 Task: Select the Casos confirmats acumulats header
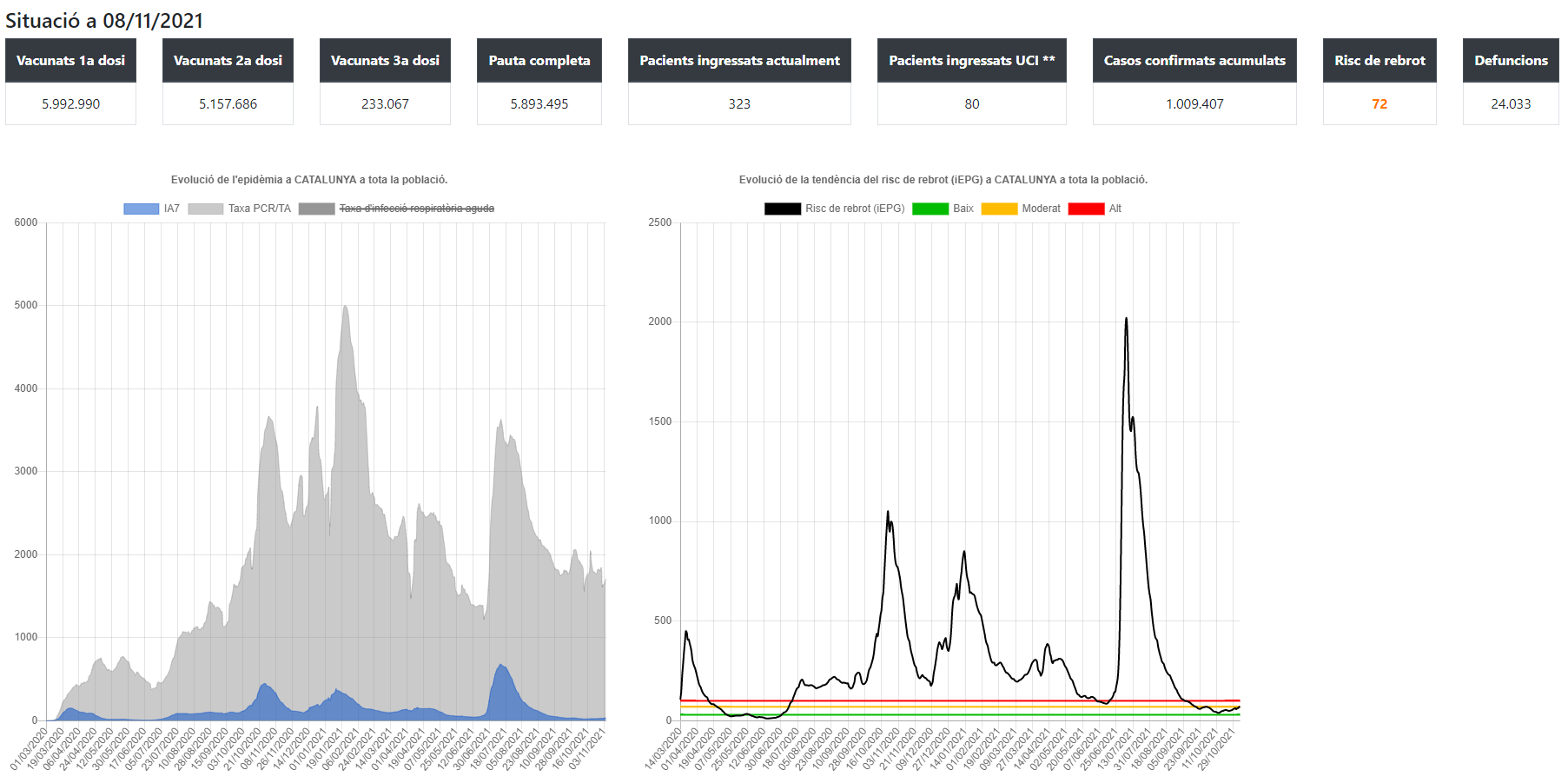pyautogui.click(x=1194, y=60)
